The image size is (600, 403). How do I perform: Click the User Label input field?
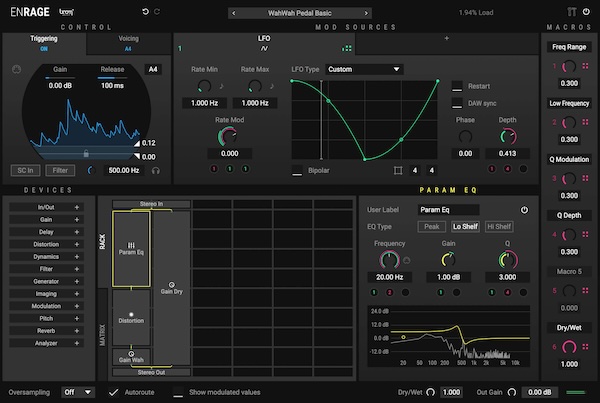[448, 210]
